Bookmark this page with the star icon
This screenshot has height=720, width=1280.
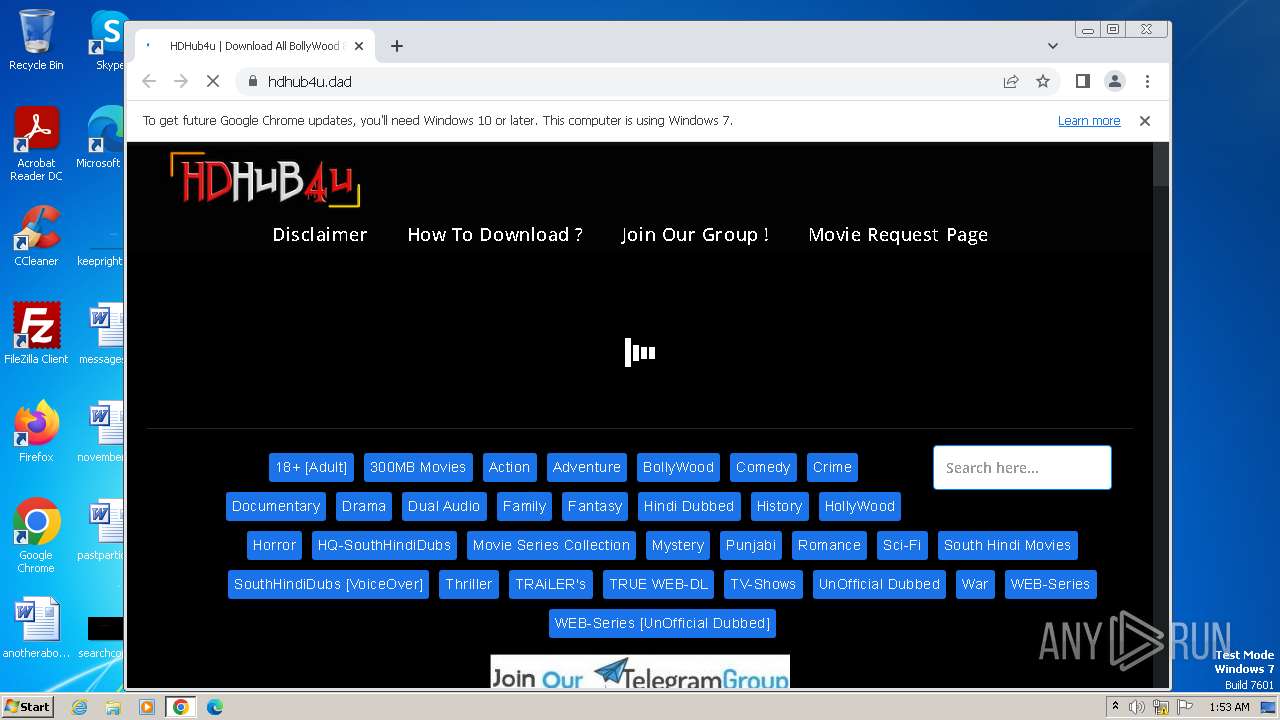pyautogui.click(x=1043, y=81)
